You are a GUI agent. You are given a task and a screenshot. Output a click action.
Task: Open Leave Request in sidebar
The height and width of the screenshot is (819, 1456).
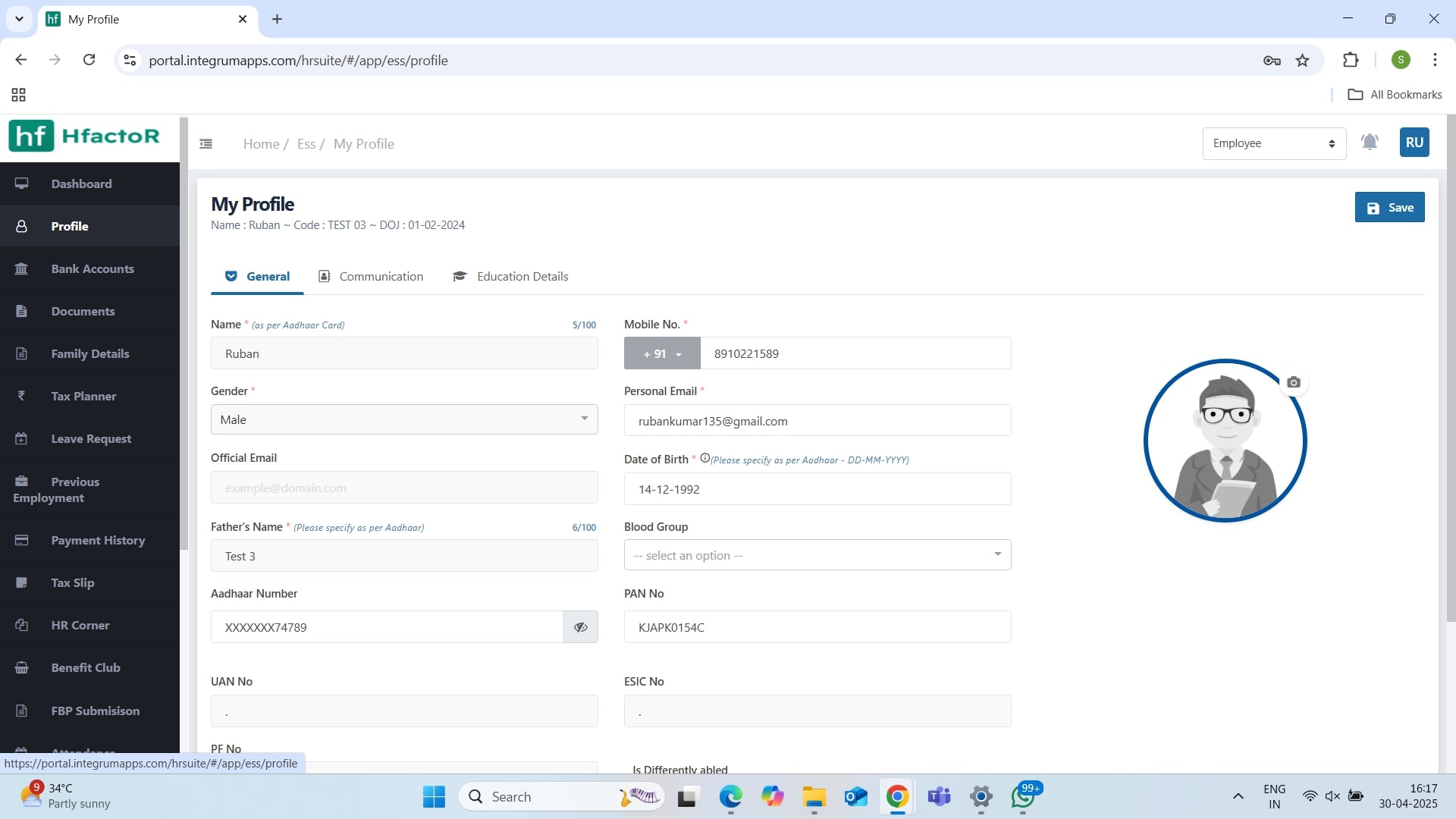coord(91,439)
